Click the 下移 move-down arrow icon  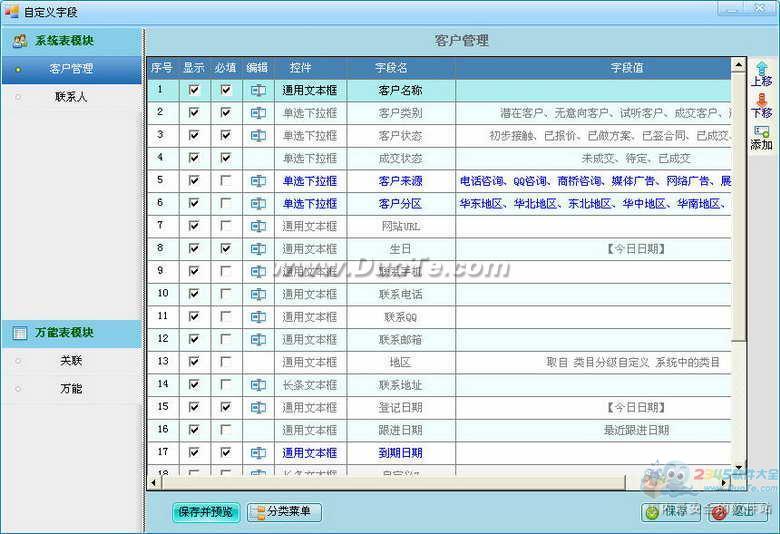click(x=761, y=100)
